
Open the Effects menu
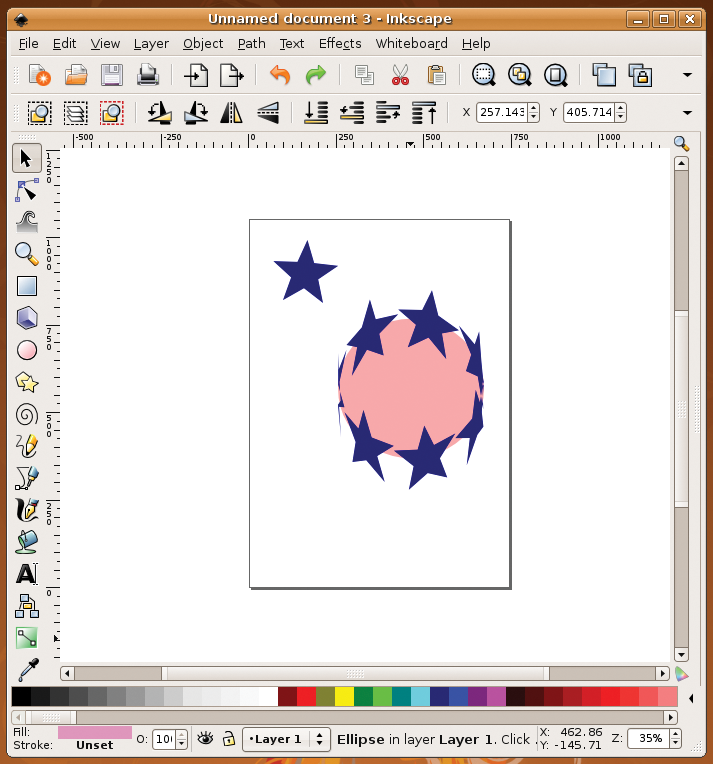click(340, 43)
